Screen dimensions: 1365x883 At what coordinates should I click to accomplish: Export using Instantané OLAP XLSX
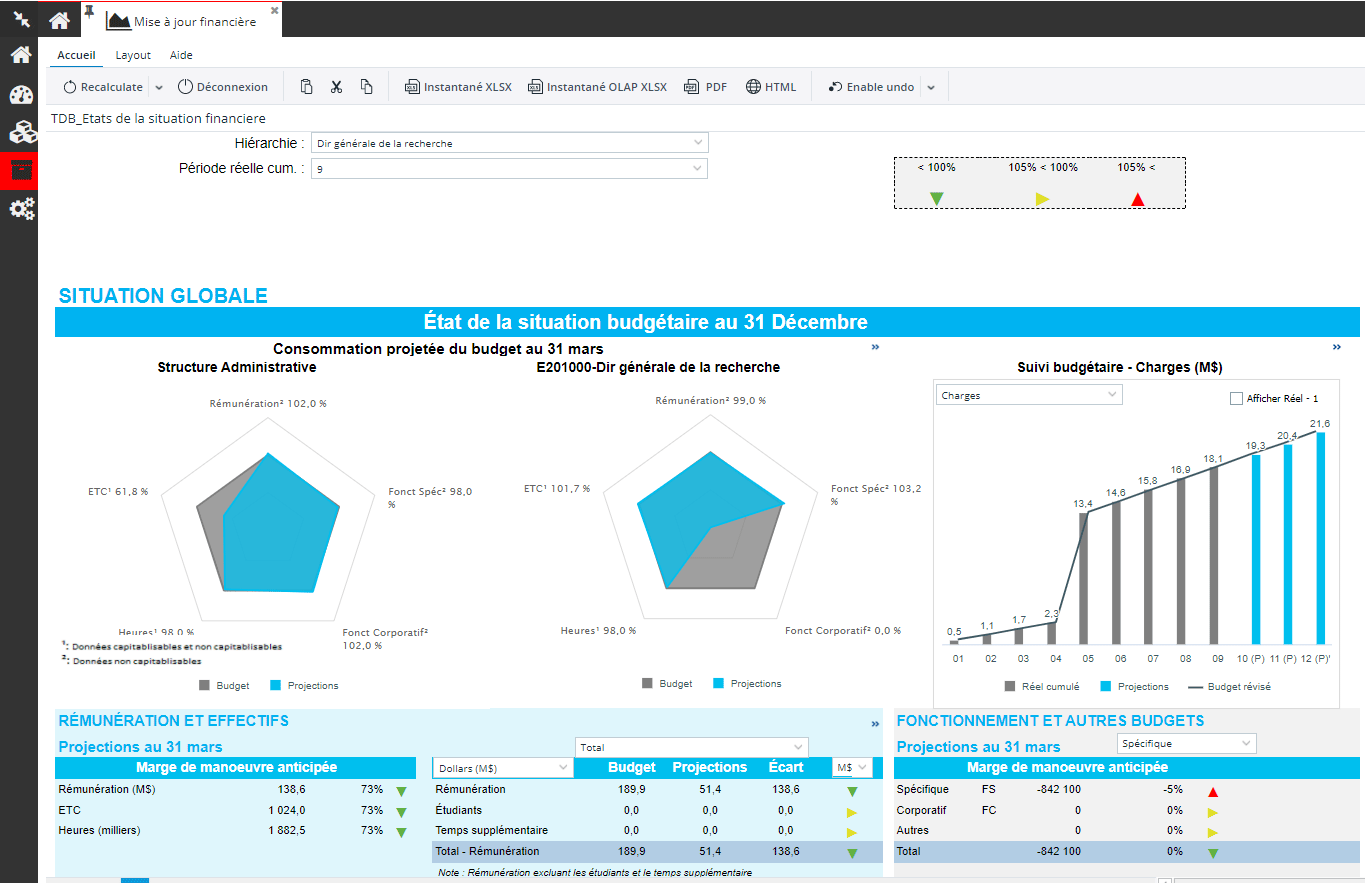point(597,87)
